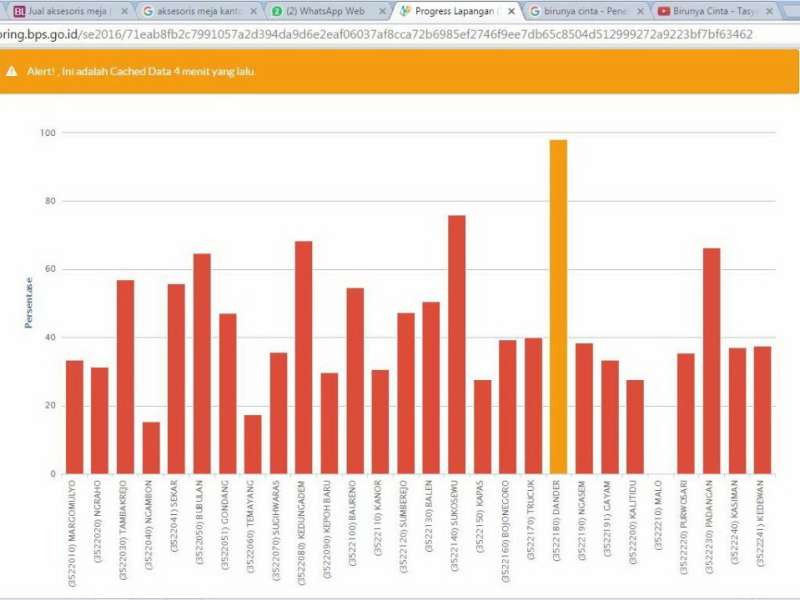Click the short NGAMBON bar
This screenshot has height=600, width=800.
point(151,448)
